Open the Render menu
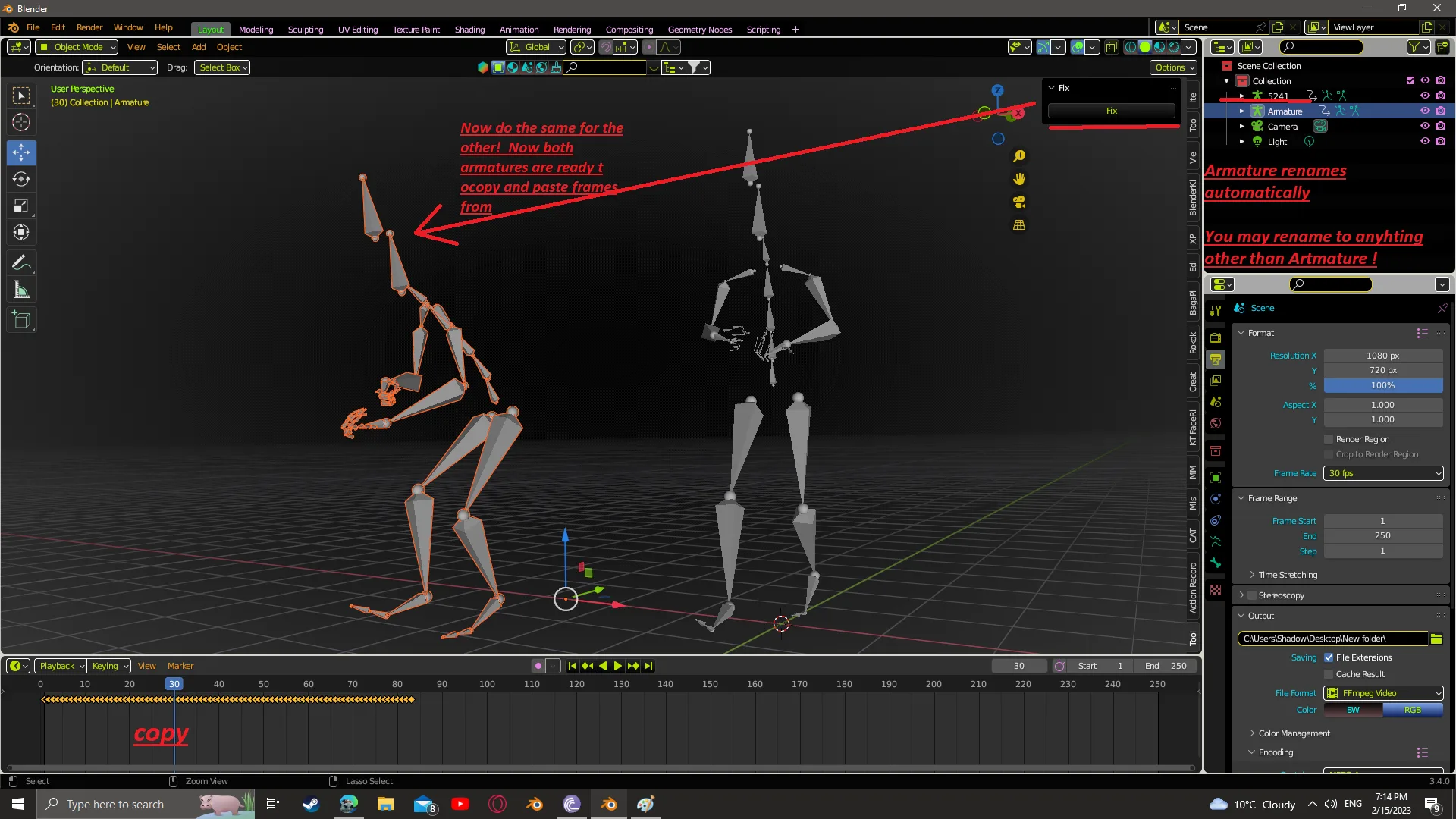The height and width of the screenshot is (819, 1456). pyautogui.click(x=89, y=27)
